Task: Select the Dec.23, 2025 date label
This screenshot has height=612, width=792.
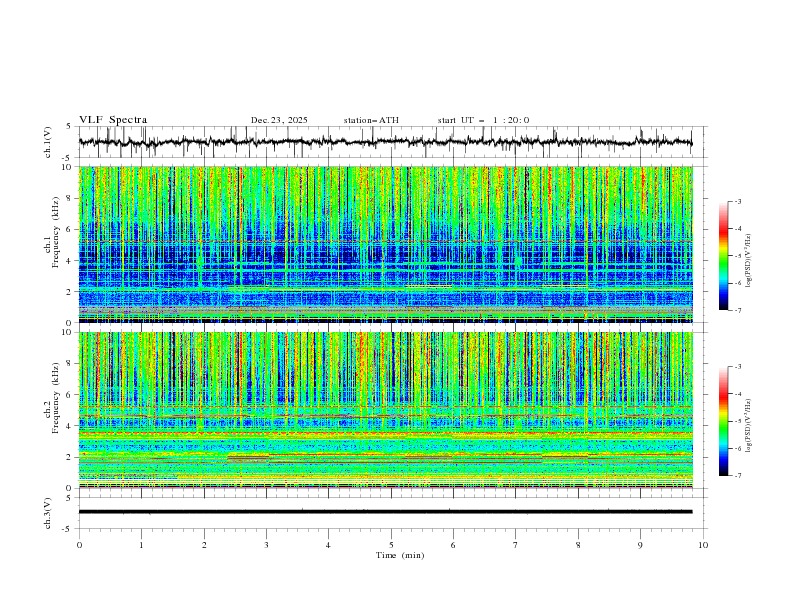Action: coord(279,120)
